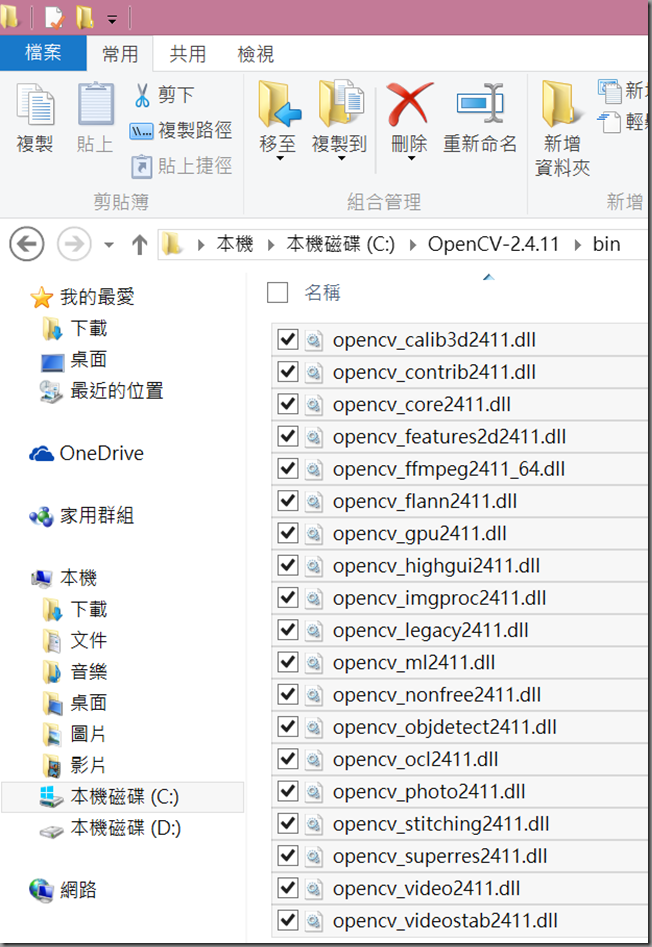
Task: Open Music (音樂) folder under This PC
Action: (x=75, y=672)
